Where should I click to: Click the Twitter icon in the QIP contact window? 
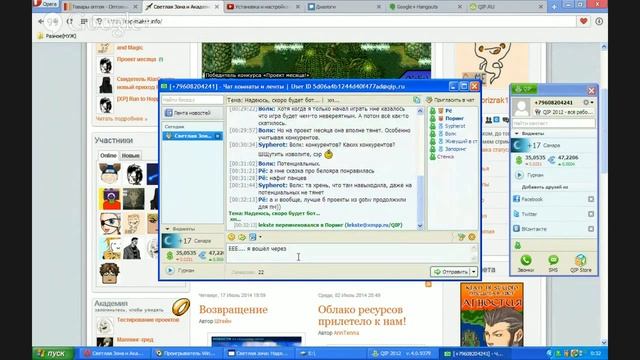coord(516,213)
